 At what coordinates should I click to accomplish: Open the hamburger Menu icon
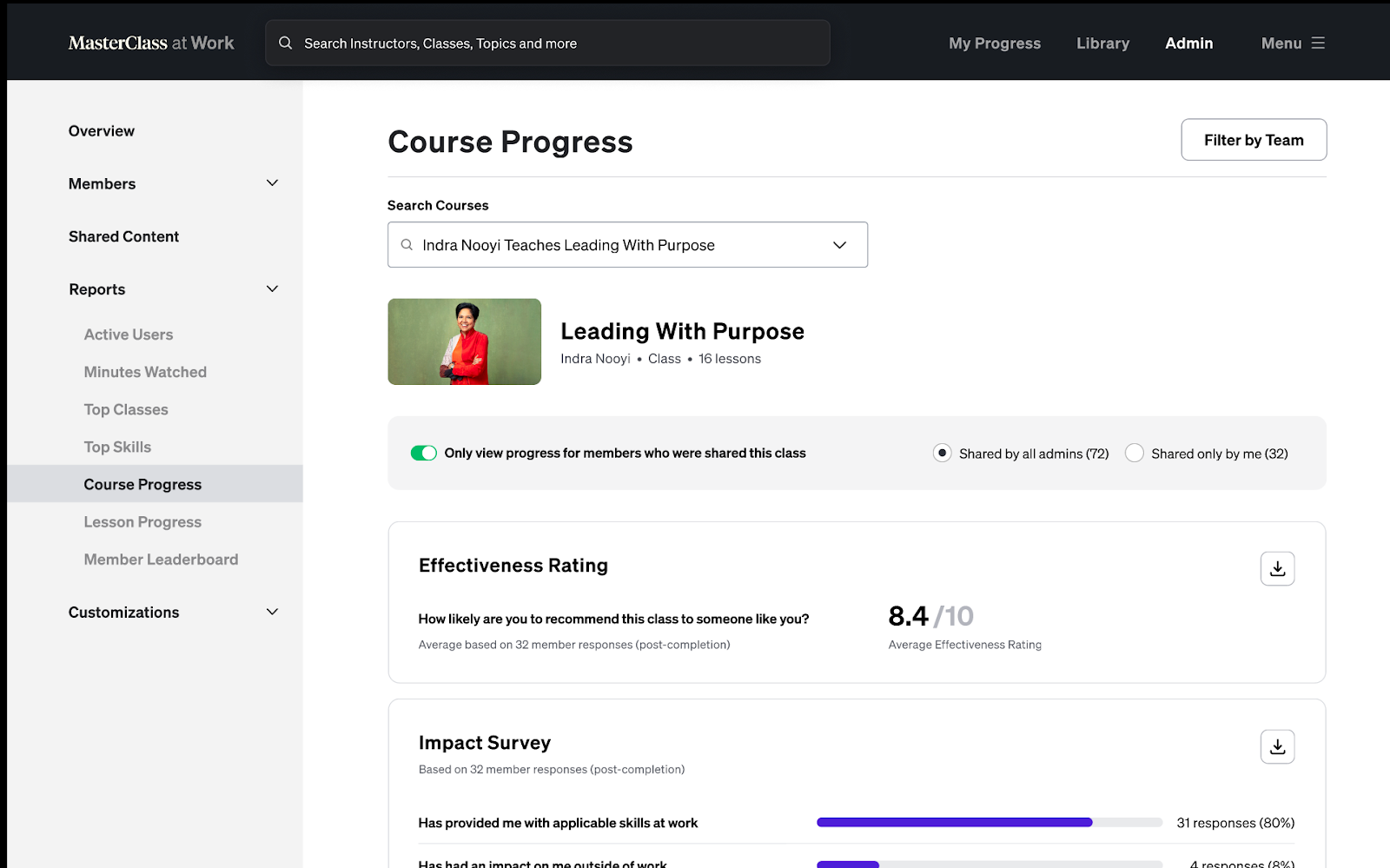(x=1318, y=43)
